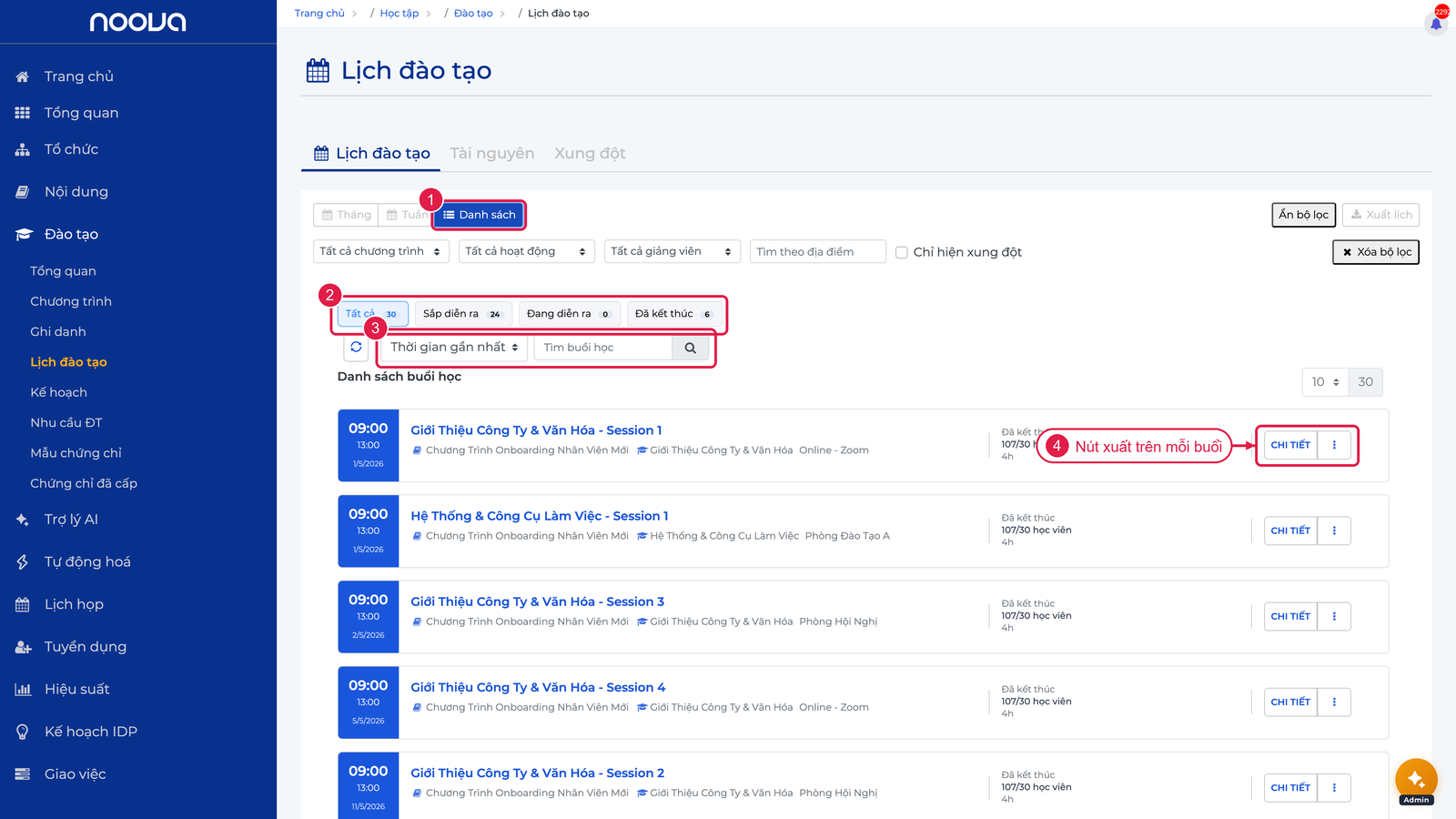The image size is (1456, 819).
Task: Click the Tổ chức organization icon
Action: [23, 149]
